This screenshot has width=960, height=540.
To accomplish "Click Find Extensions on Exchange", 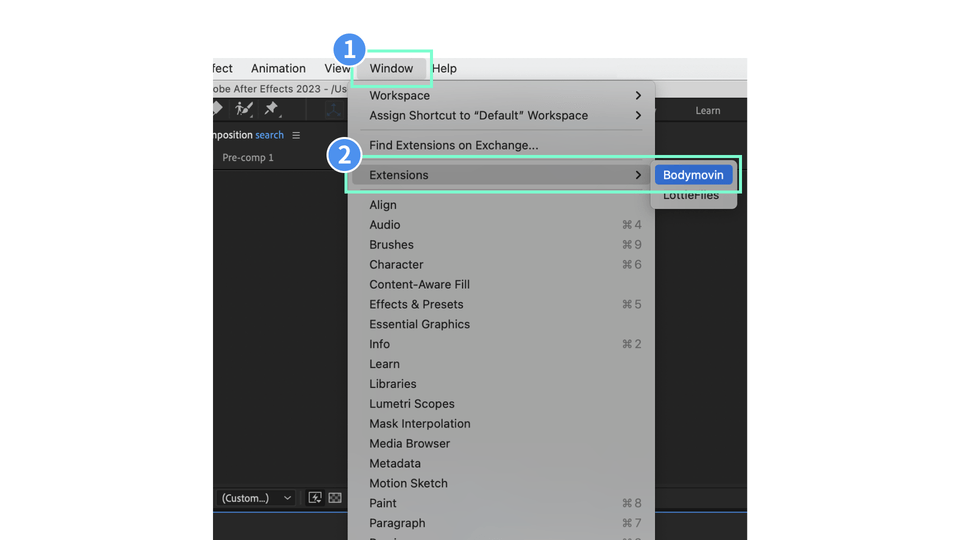I will coord(453,146).
